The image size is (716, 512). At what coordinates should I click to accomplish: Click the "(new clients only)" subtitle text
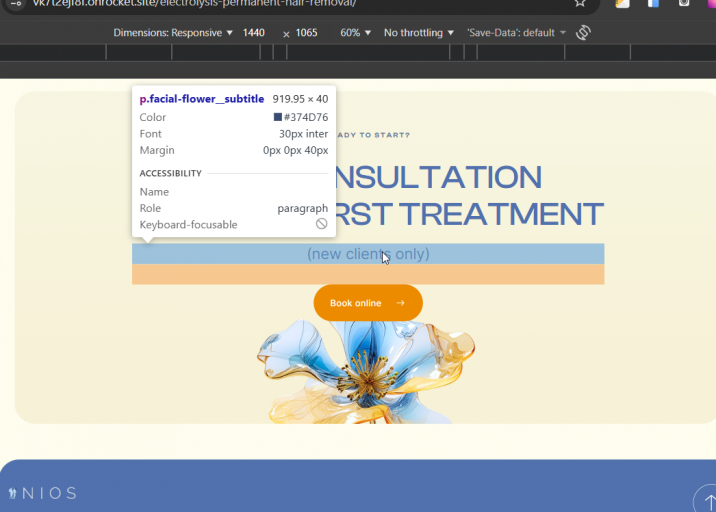[x=368, y=254]
